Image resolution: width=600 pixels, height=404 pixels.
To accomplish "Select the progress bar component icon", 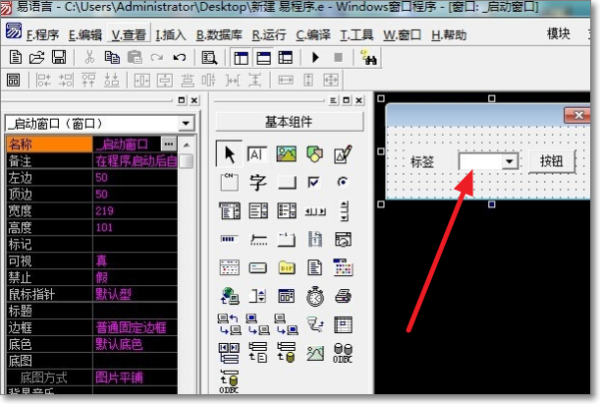I will pyautogui.click(x=229, y=239).
